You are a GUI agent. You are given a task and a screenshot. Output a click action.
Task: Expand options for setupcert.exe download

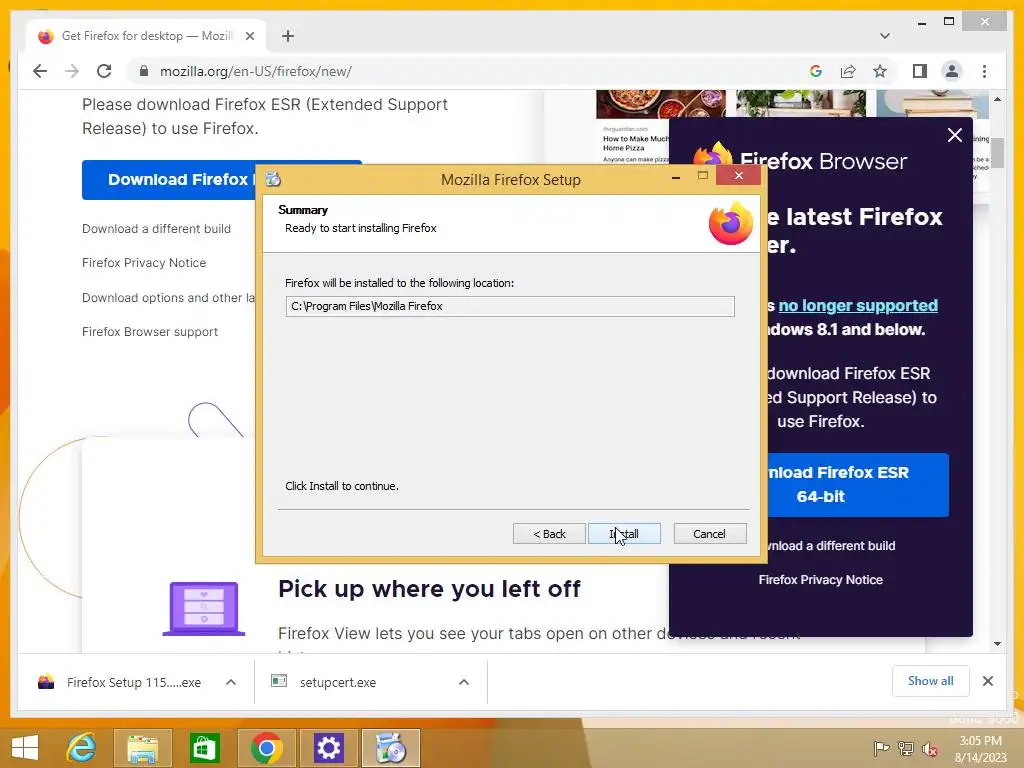coord(464,682)
